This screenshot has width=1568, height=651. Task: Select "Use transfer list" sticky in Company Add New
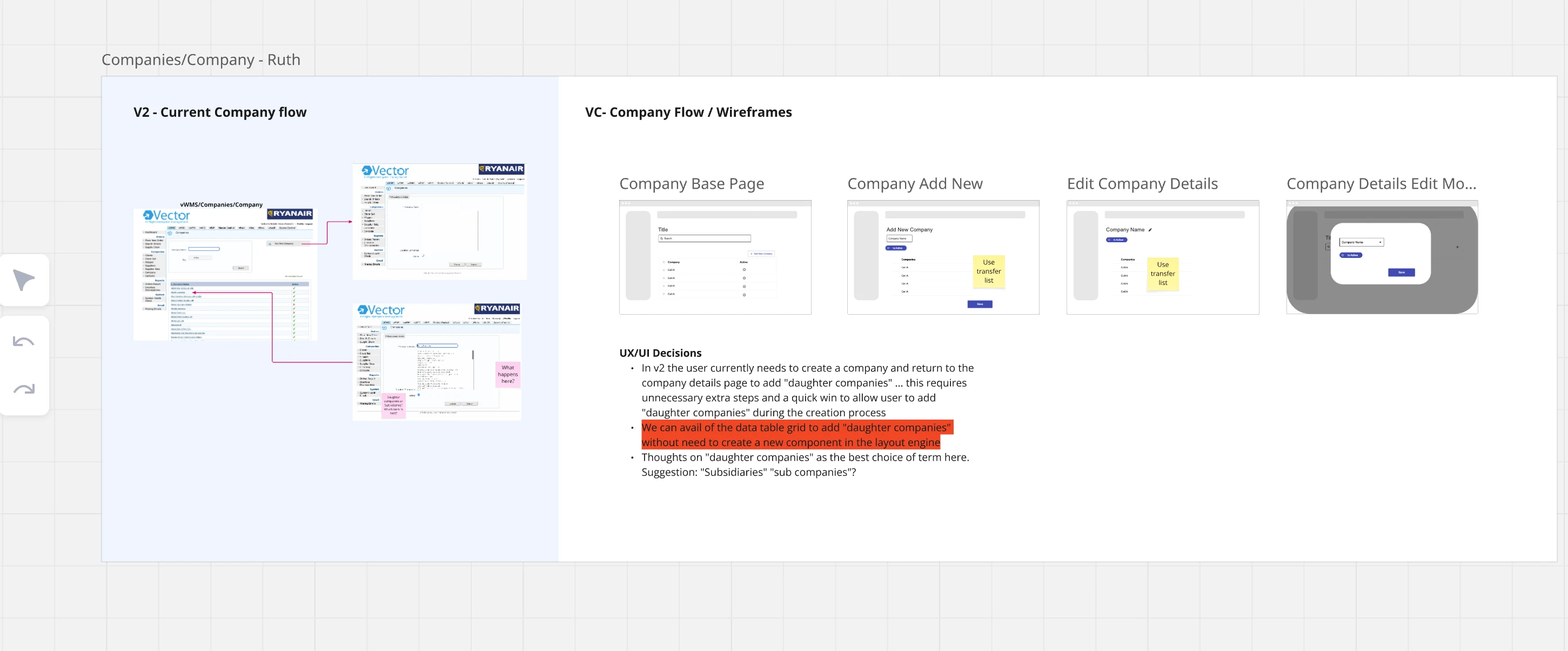click(x=989, y=271)
